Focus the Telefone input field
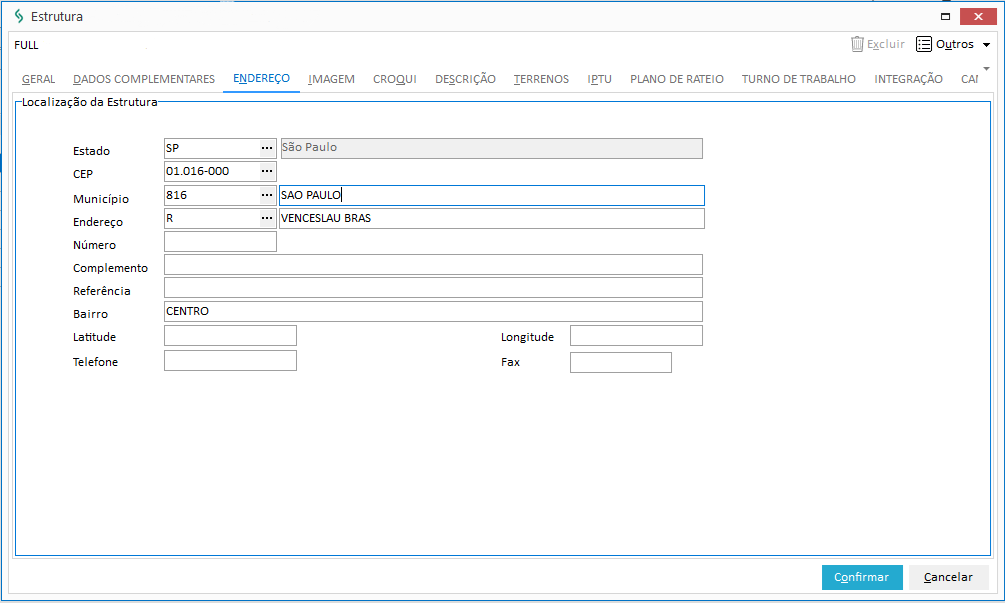 [x=230, y=360]
